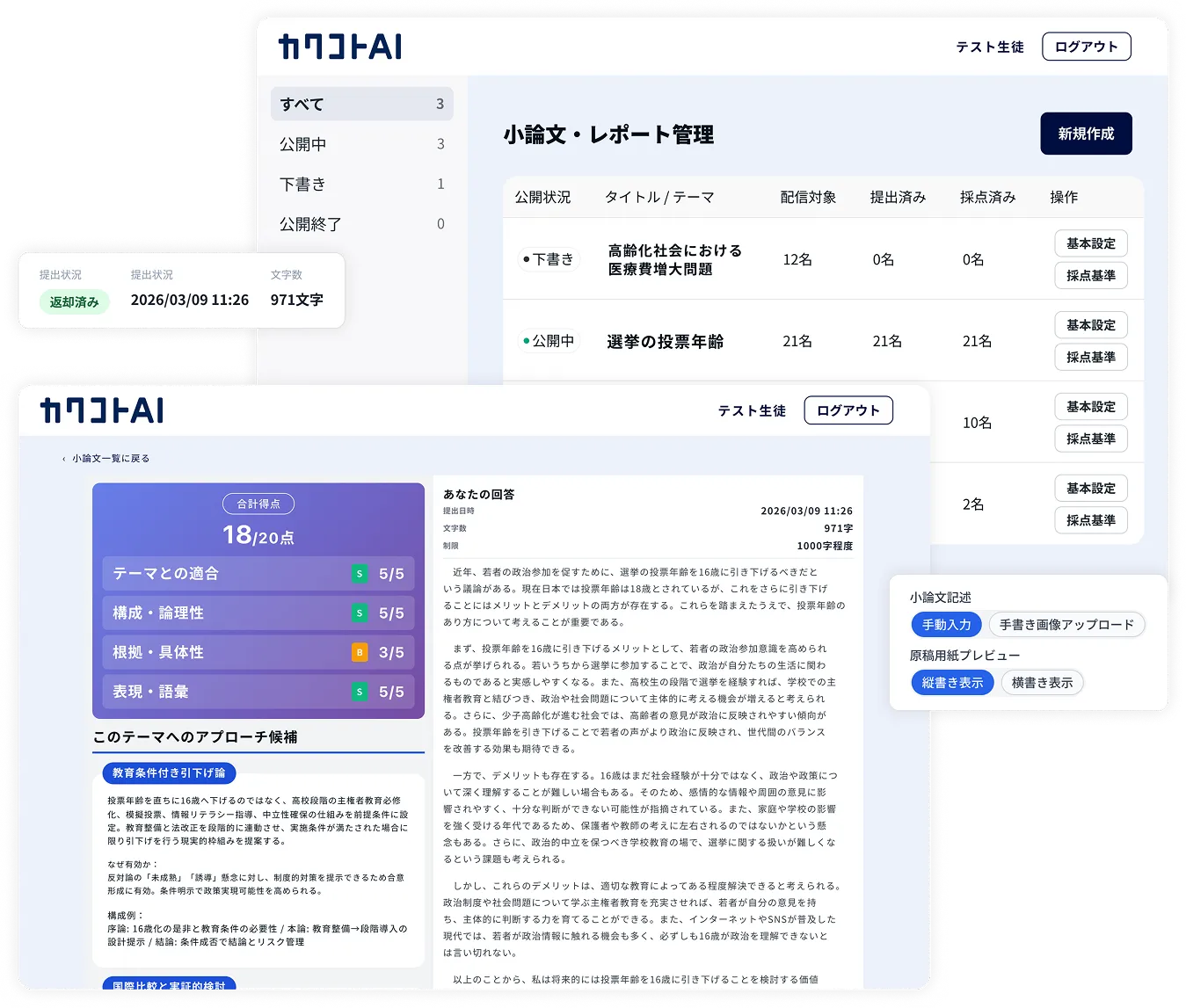The height and width of the screenshot is (1008, 1186).
Task: Click the テーマとの適合 score row
Action: tap(258, 574)
